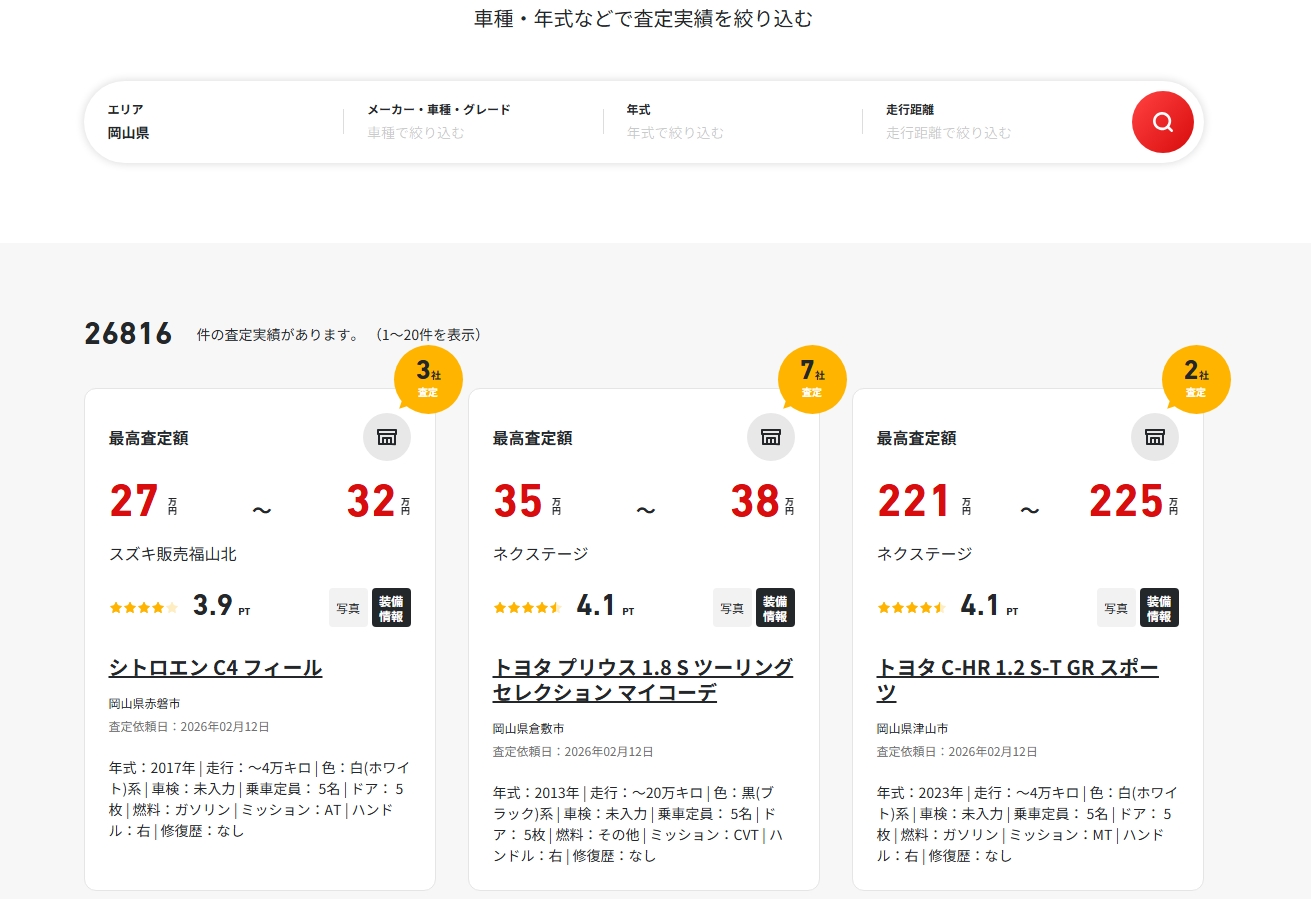Click 写真 button on Citroen C4 card
This screenshot has width=1311, height=899.
(348, 608)
